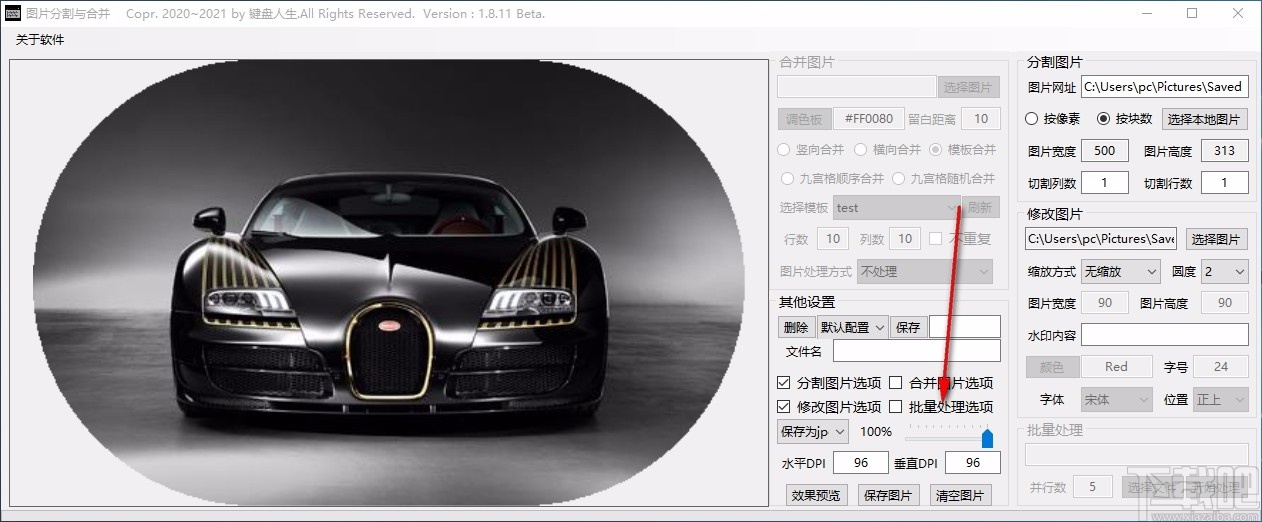Maximize the window
Screen dimensions: 1262x522
pos(1192,14)
